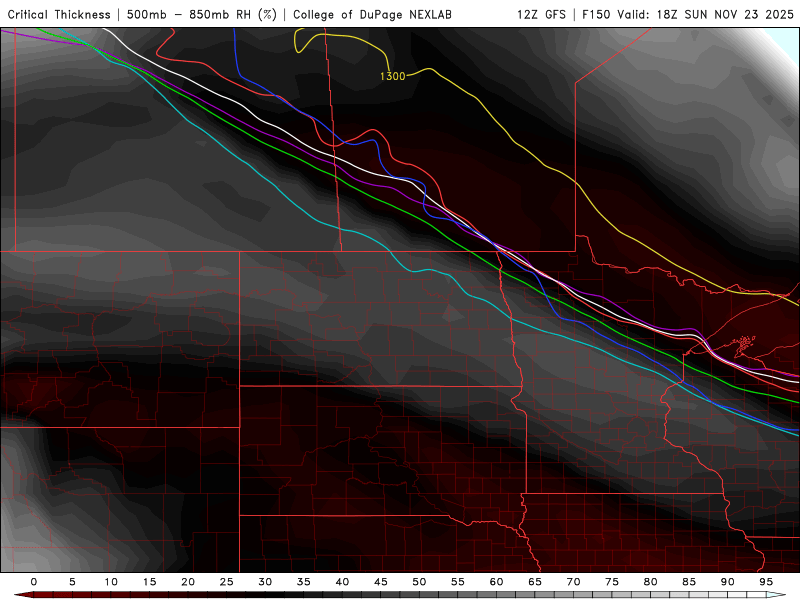This screenshot has width=800, height=600.
Task: Click the 30 value on the color scale
Action: [x=265, y=582]
